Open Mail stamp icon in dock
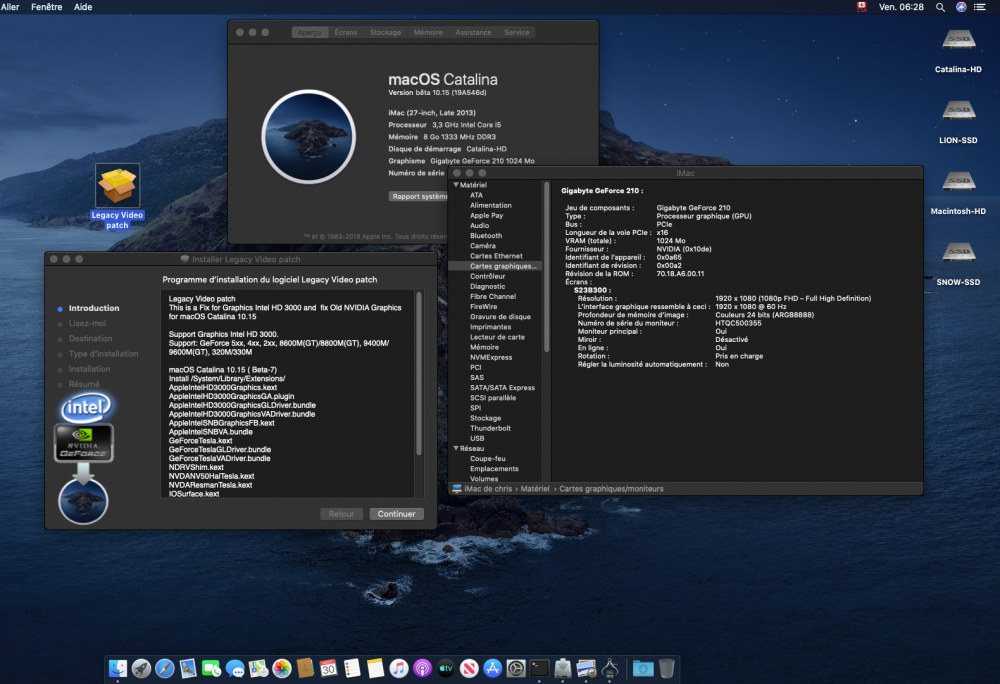Image resolution: width=1000 pixels, height=684 pixels. (188, 668)
